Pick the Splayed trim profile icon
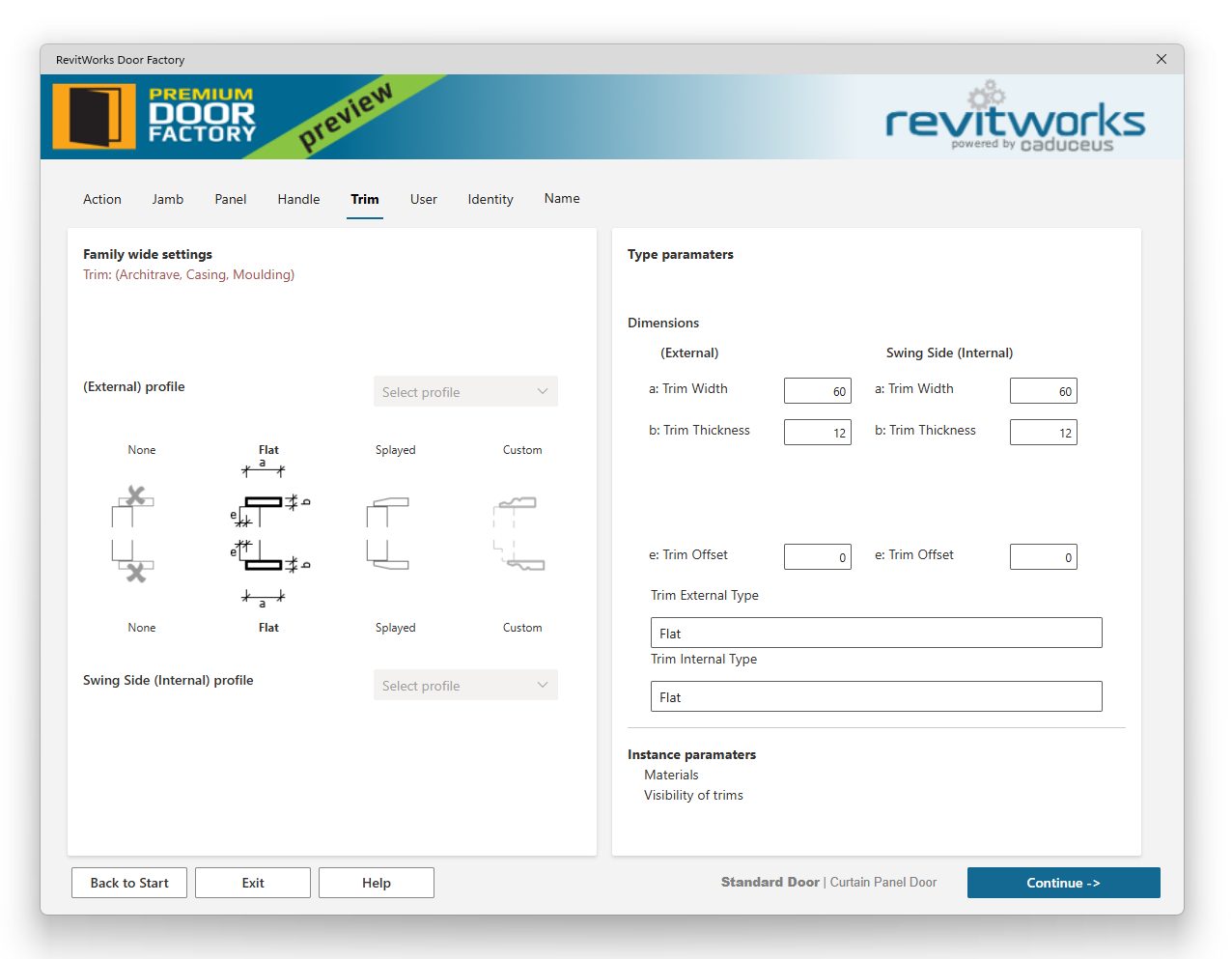 pyautogui.click(x=389, y=534)
